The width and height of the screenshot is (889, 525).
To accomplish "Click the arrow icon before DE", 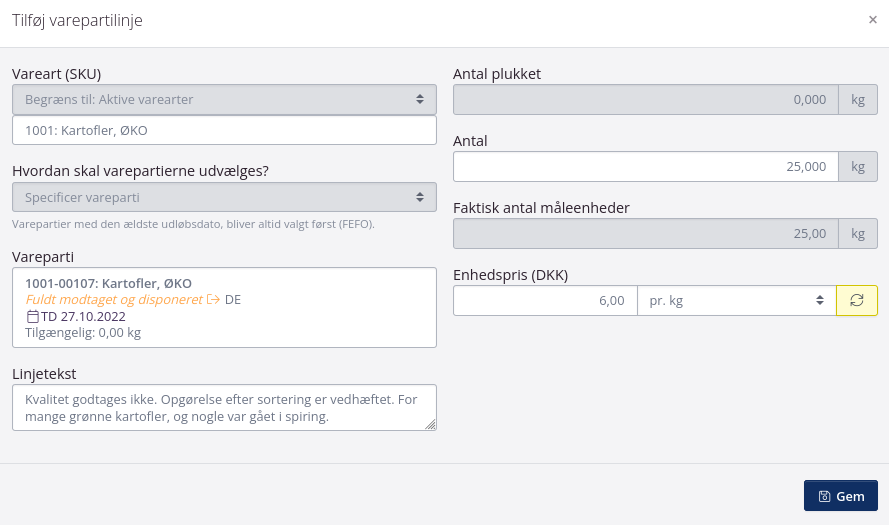I will tap(213, 299).
